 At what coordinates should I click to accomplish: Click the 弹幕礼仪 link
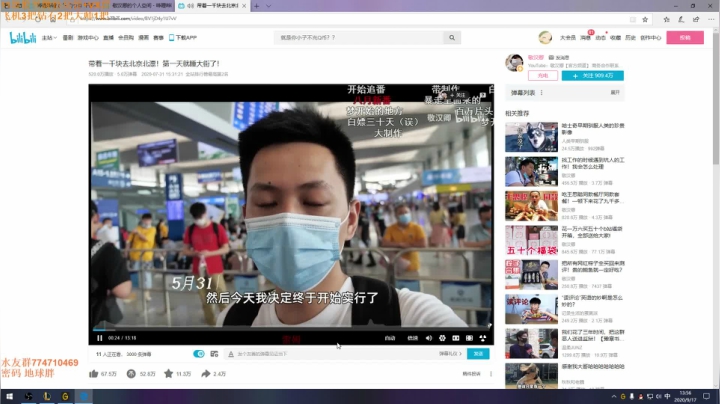tap(450, 354)
